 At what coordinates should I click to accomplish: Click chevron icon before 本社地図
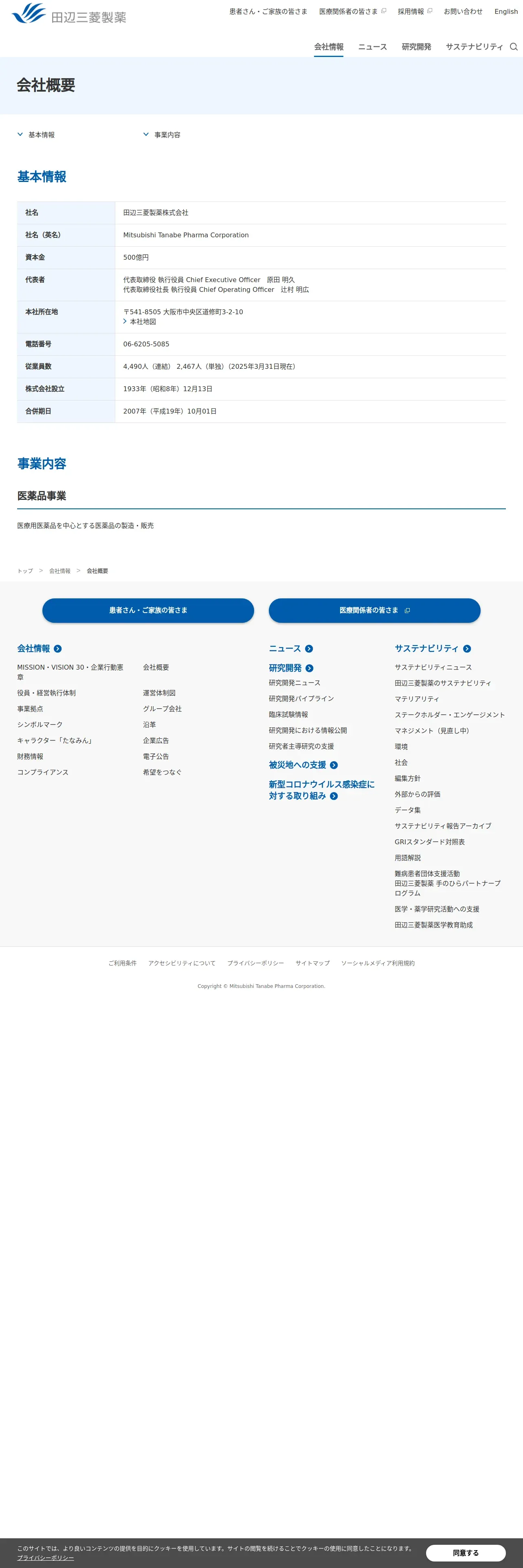125,322
